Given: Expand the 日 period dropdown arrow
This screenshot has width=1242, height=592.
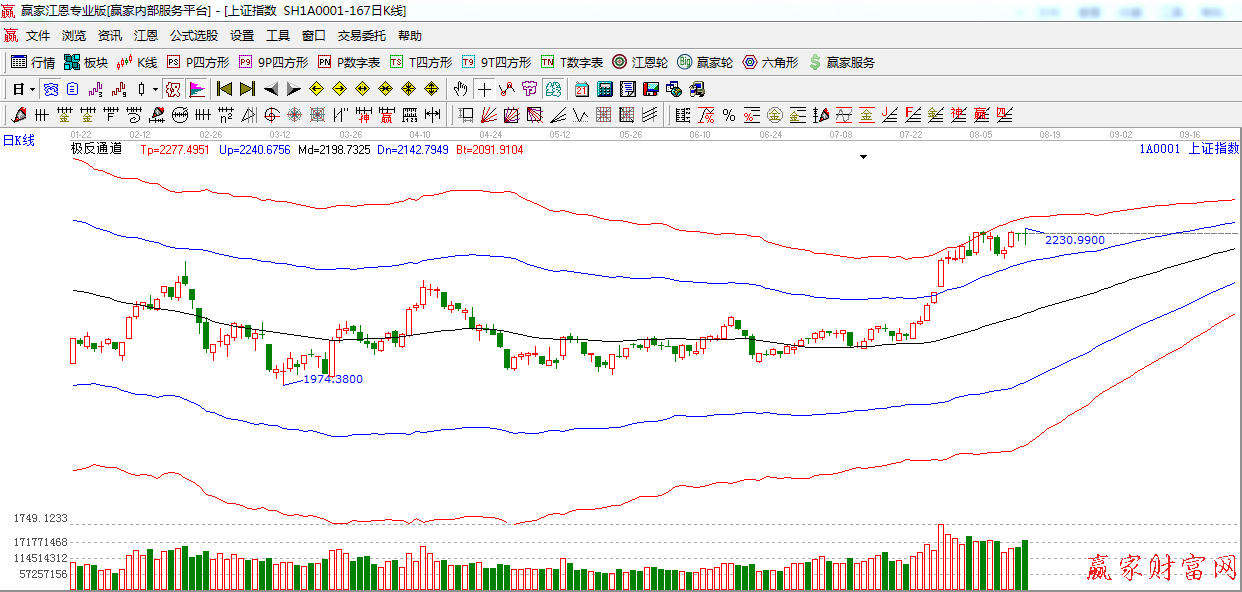Looking at the screenshot, I should pos(32,89).
